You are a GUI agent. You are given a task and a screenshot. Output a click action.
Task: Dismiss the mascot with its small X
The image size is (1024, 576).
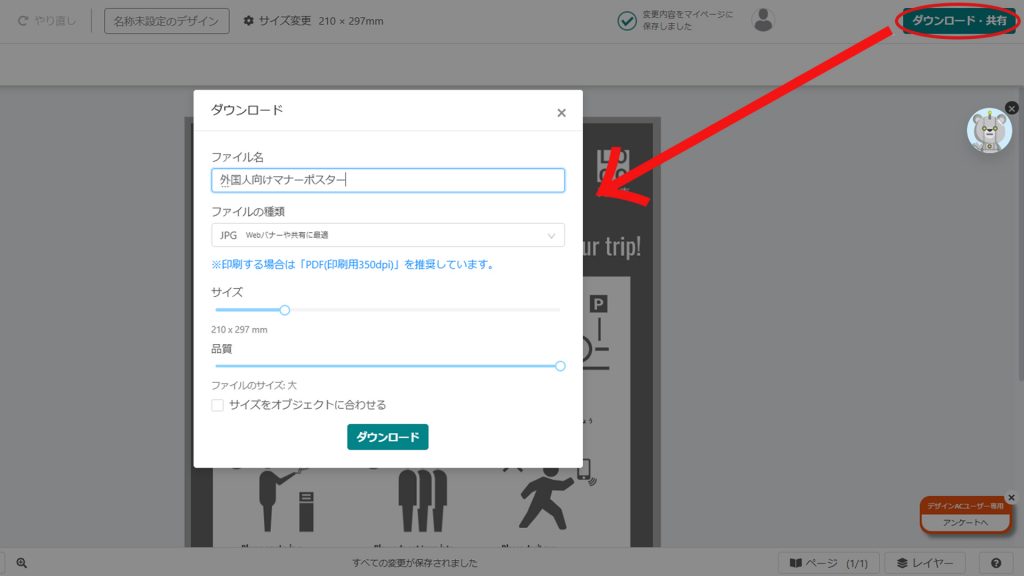[1011, 108]
